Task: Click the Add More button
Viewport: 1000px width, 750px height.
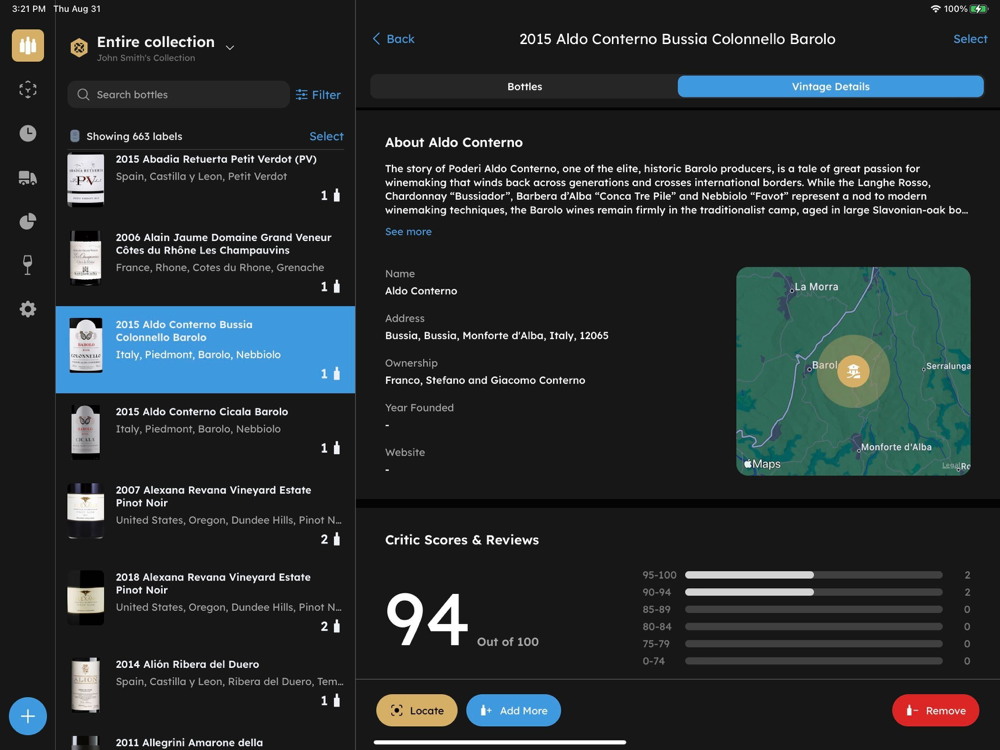Action: pyautogui.click(x=513, y=710)
